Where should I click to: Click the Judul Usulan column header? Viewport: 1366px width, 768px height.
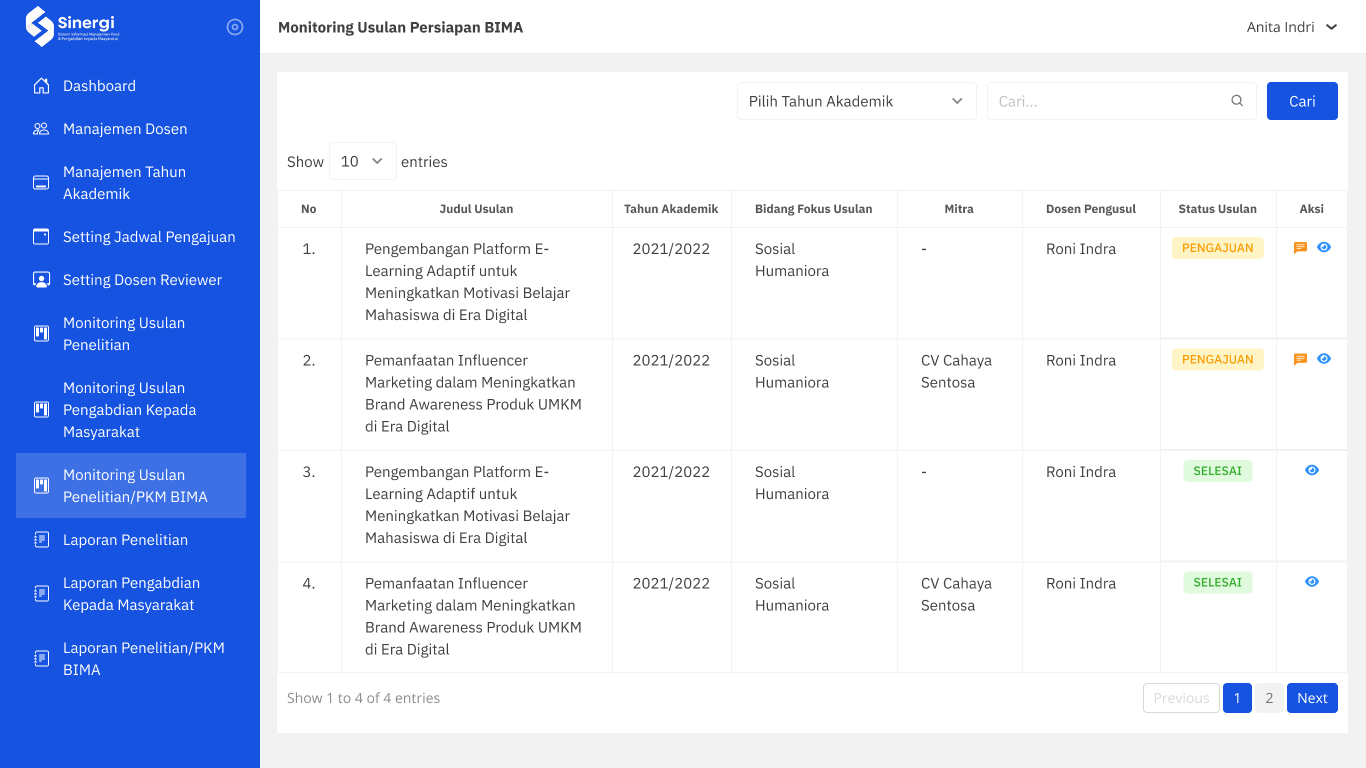click(x=477, y=209)
